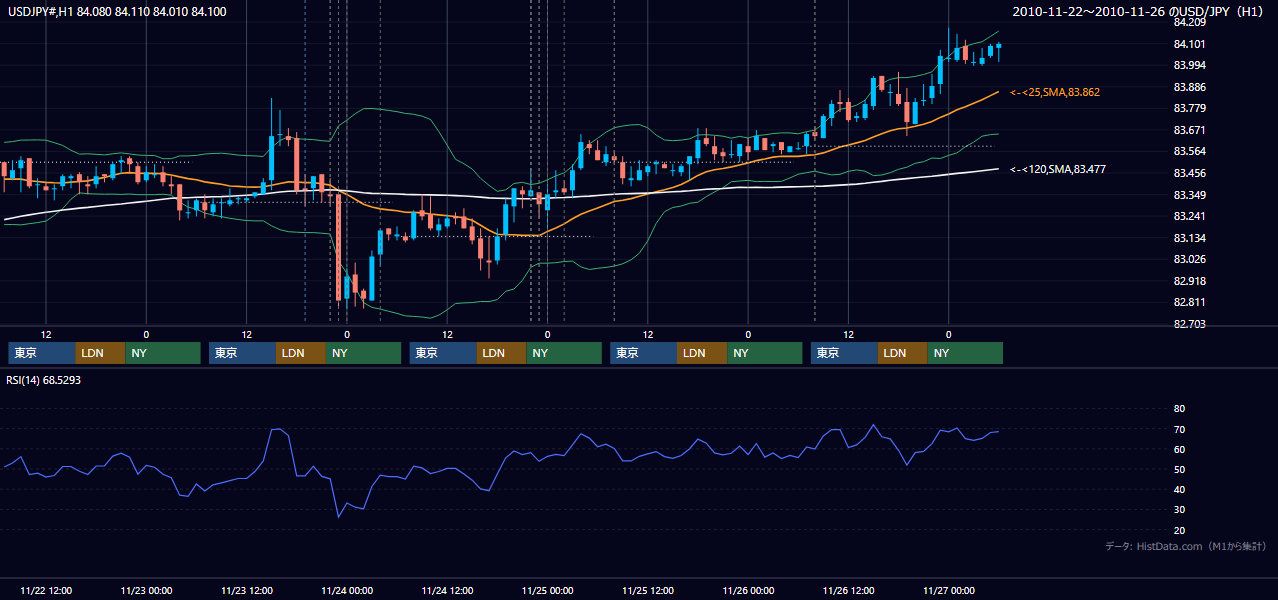
Task: Click the 11/25 00:00 time label
Action: pyautogui.click(x=547, y=590)
